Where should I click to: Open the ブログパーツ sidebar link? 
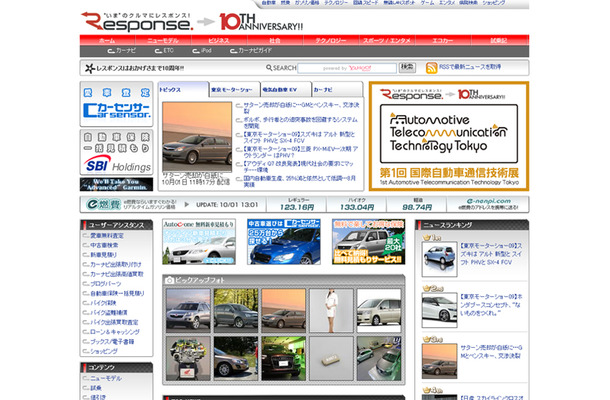point(105,284)
